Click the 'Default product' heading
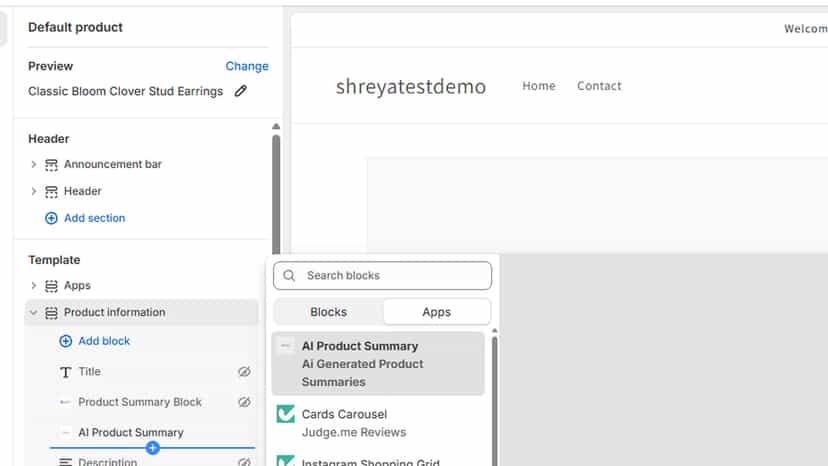Screen dimensions: 828x466 76,27
